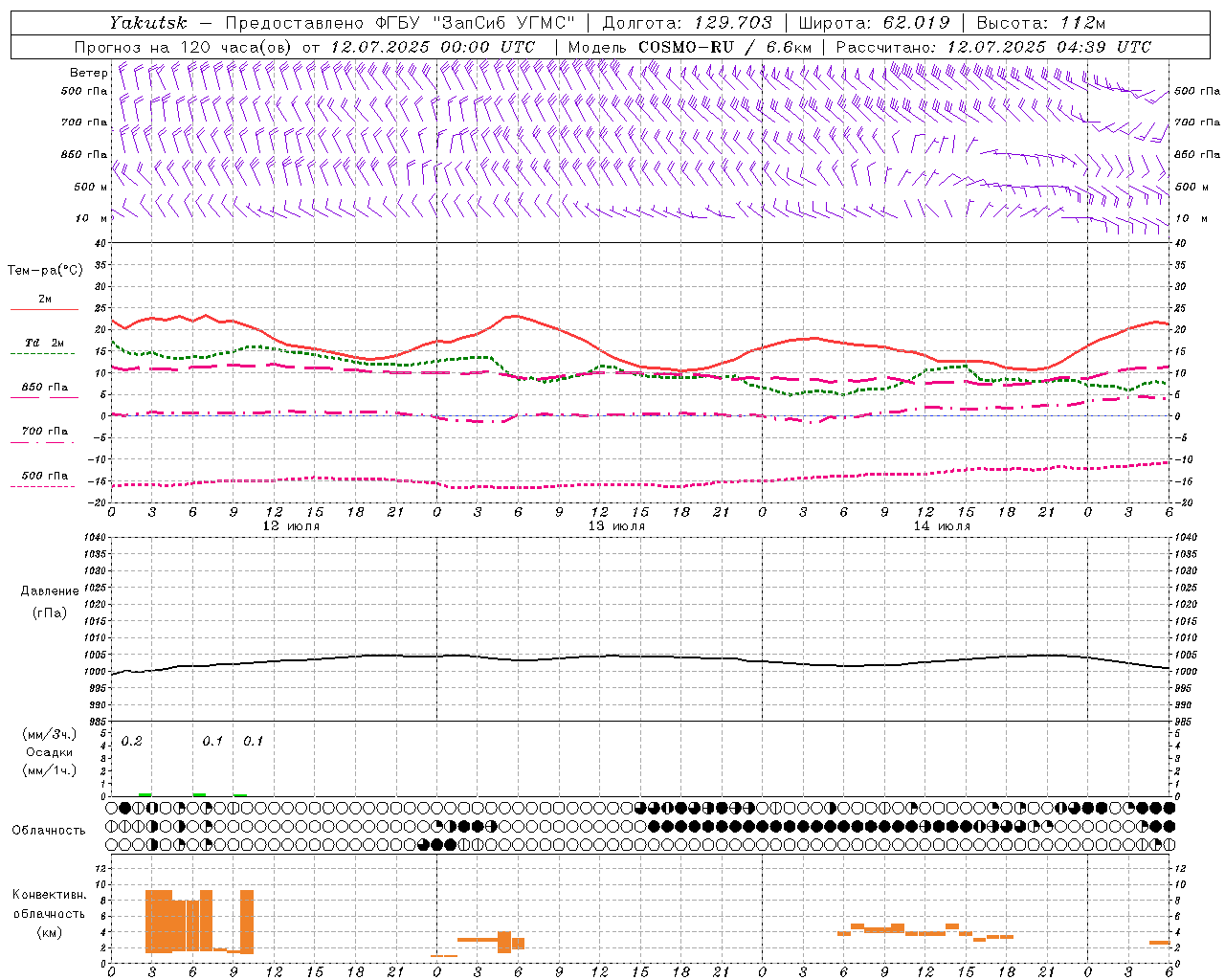Click the 850 гПа entry in temperature legend
This screenshot has width=1225, height=980.
tap(44, 387)
